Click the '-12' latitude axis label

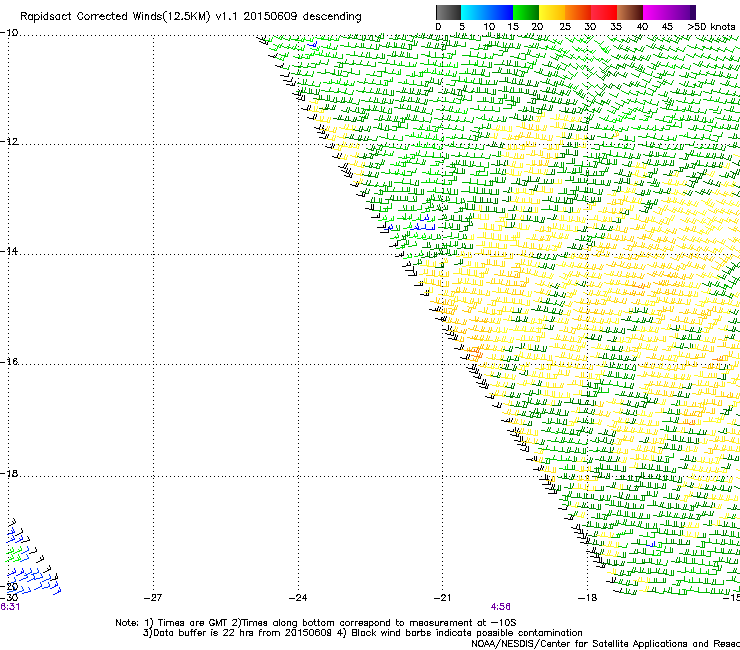click(9, 142)
